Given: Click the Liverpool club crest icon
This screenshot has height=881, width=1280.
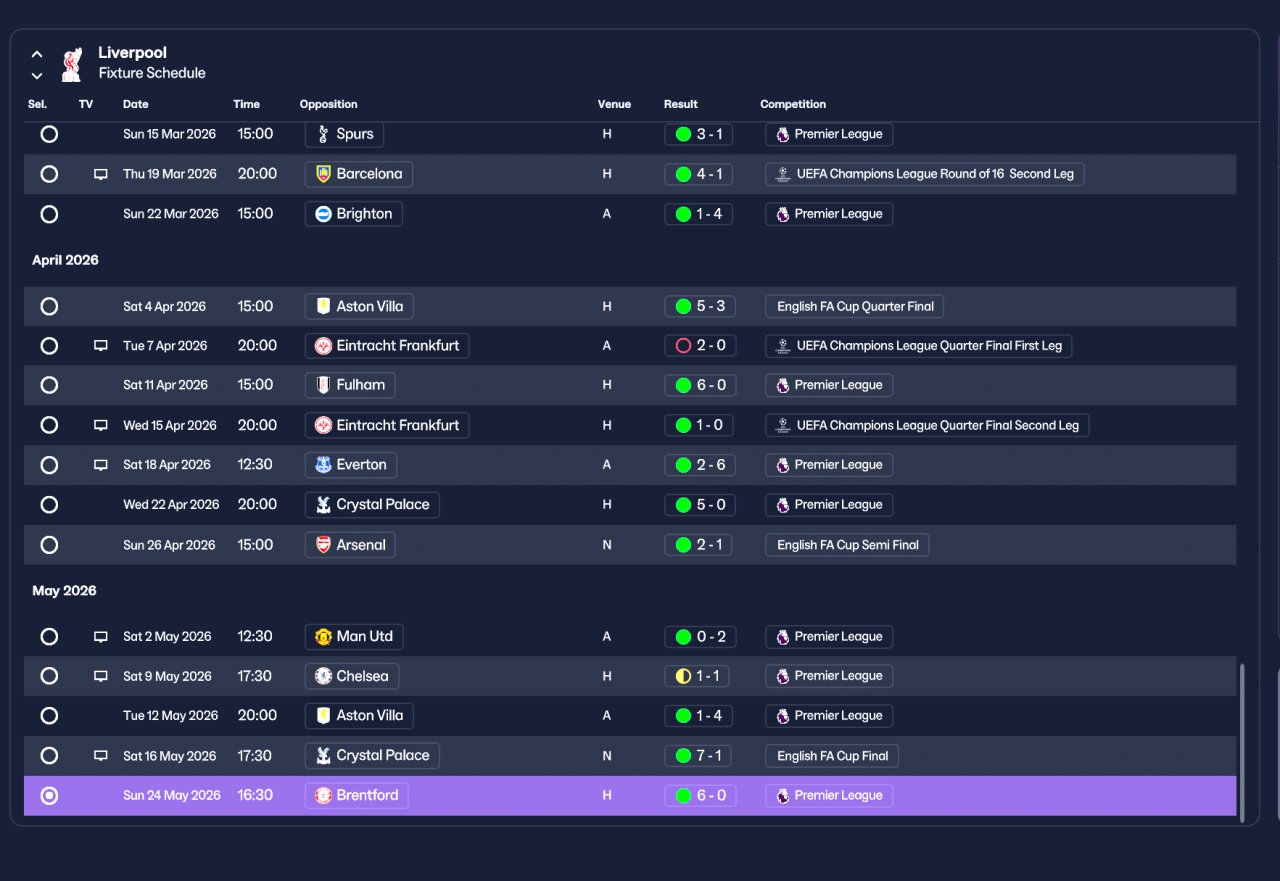Looking at the screenshot, I should click(x=70, y=64).
